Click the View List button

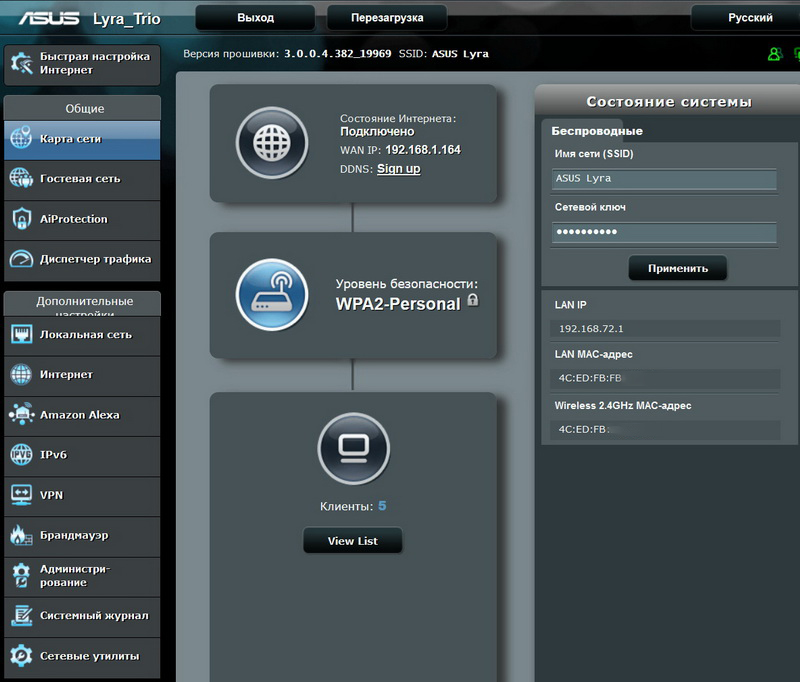353,541
